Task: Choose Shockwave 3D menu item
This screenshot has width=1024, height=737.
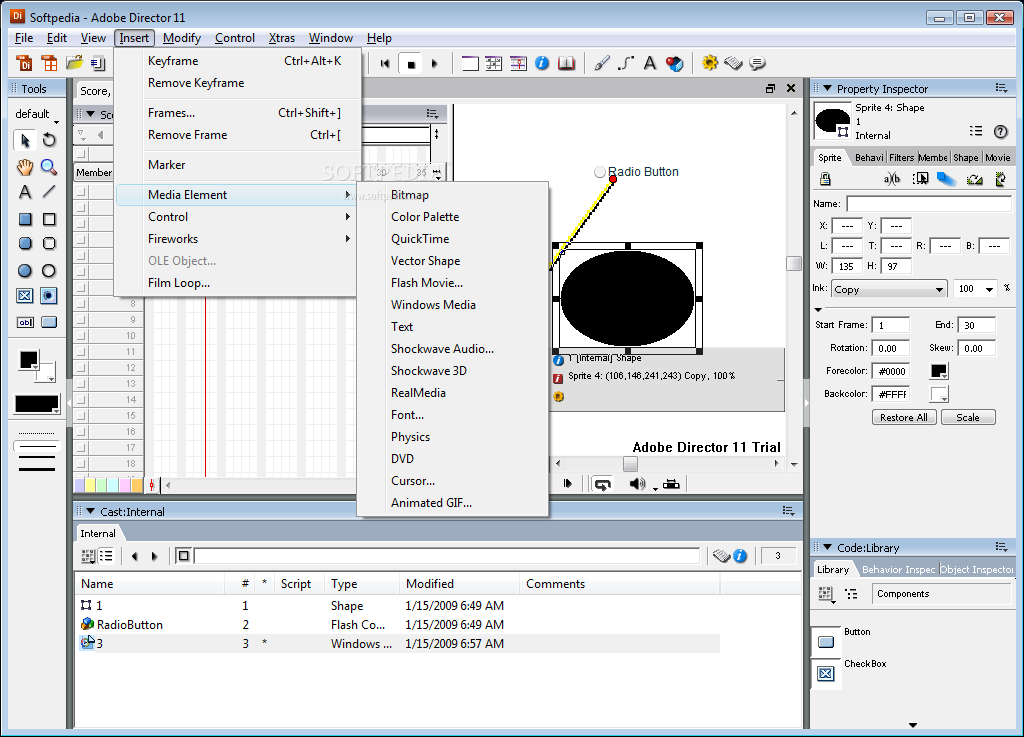Action: tap(453, 371)
